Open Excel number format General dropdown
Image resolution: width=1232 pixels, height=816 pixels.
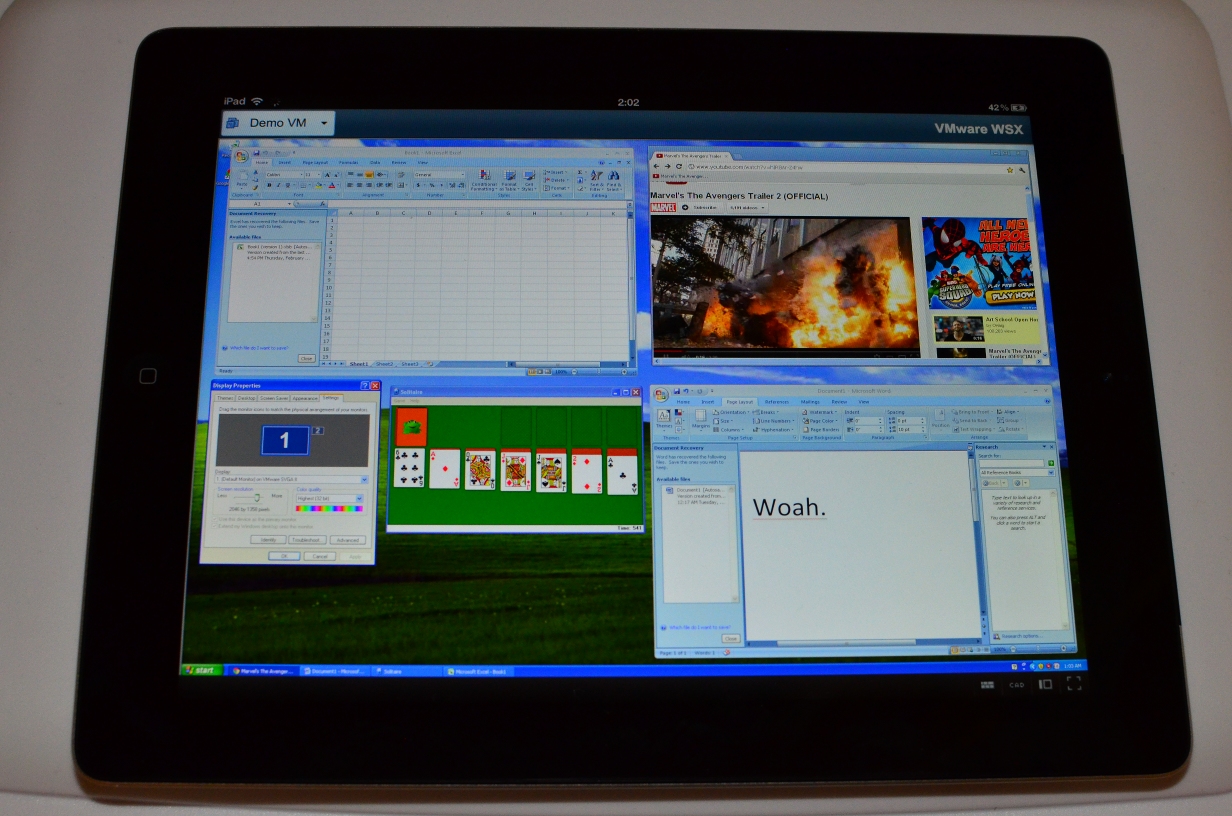[x=461, y=175]
